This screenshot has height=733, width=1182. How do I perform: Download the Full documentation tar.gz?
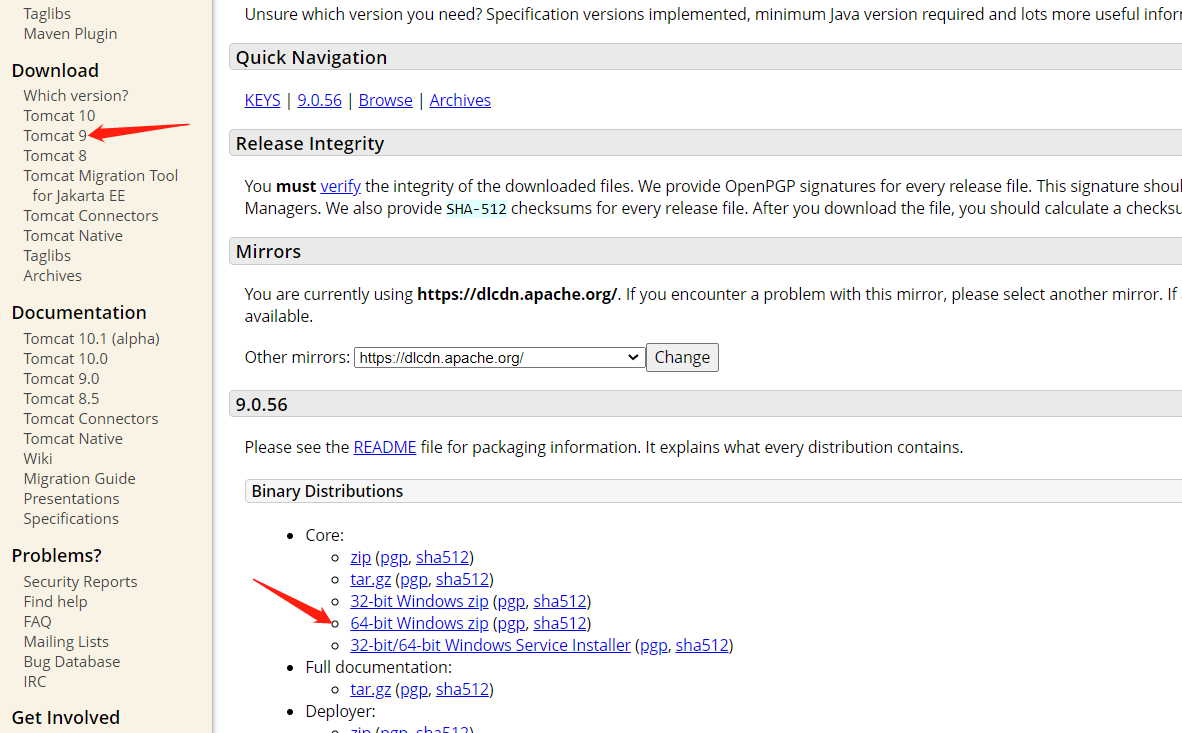(x=370, y=689)
